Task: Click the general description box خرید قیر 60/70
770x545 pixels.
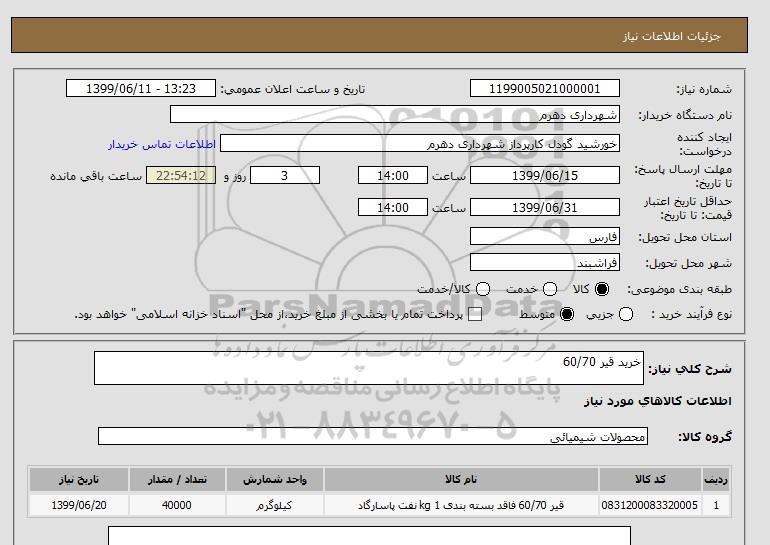Action: 369,368
